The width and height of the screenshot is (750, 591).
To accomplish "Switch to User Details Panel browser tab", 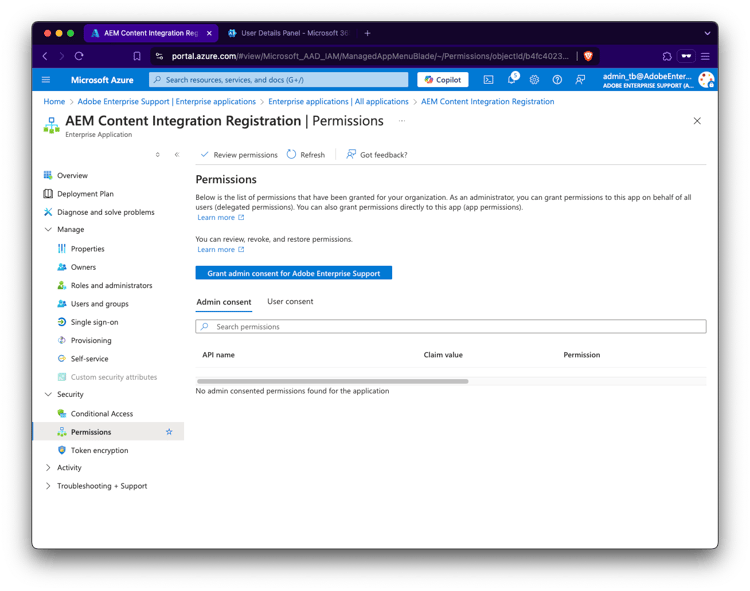I will tap(289, 33).
